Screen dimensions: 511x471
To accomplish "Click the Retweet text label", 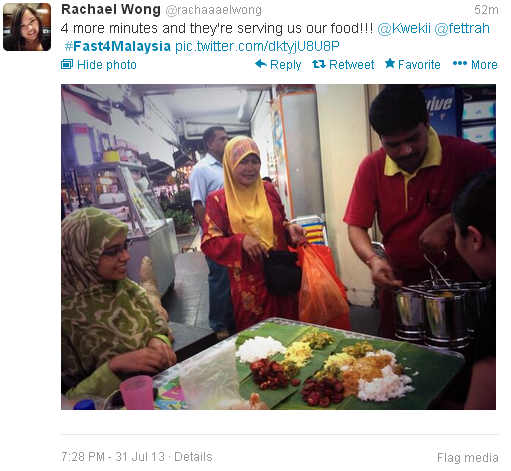I will click(x=351, y=64).
